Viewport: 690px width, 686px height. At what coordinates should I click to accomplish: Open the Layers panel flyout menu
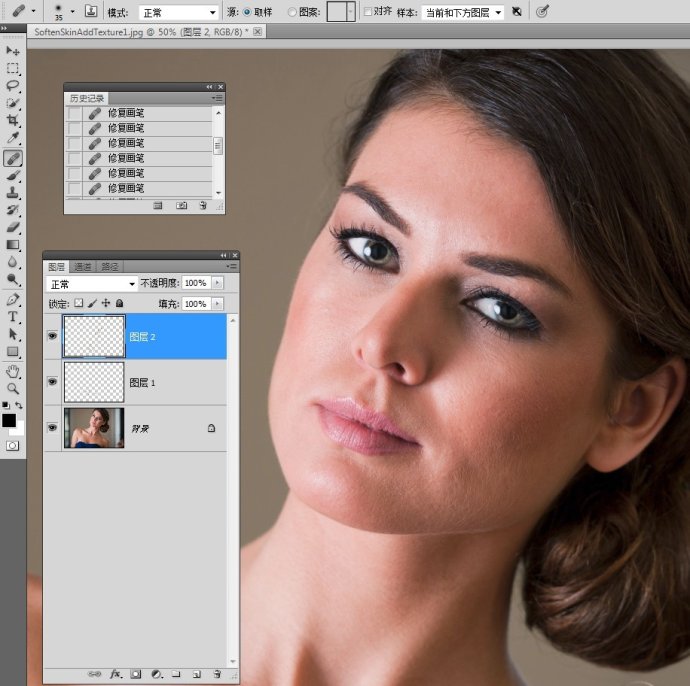pos(232,266)
